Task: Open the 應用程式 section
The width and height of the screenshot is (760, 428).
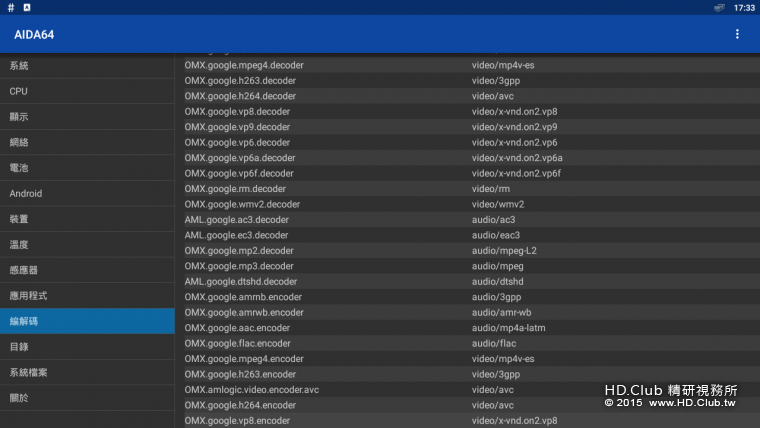Action: click(x=87, y=296)
